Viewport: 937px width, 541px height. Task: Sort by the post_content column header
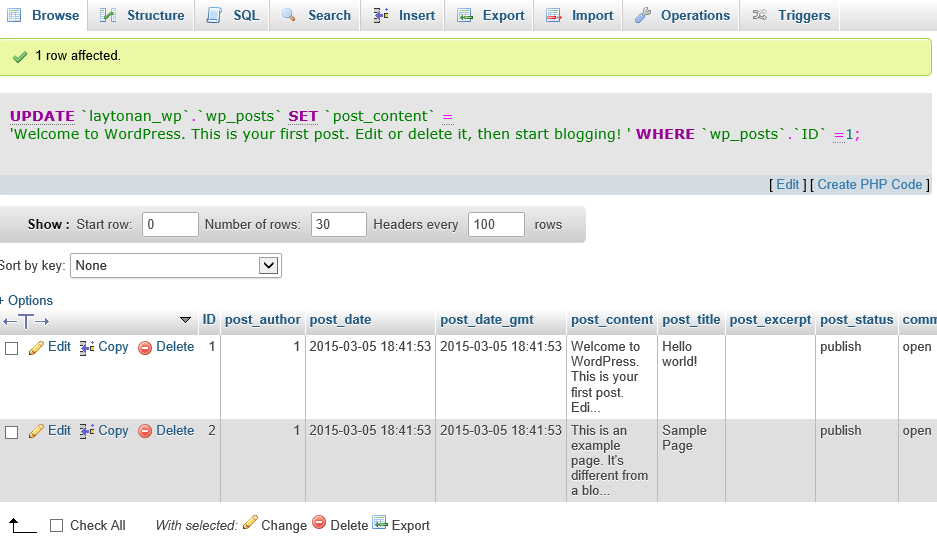pos(612,320)
